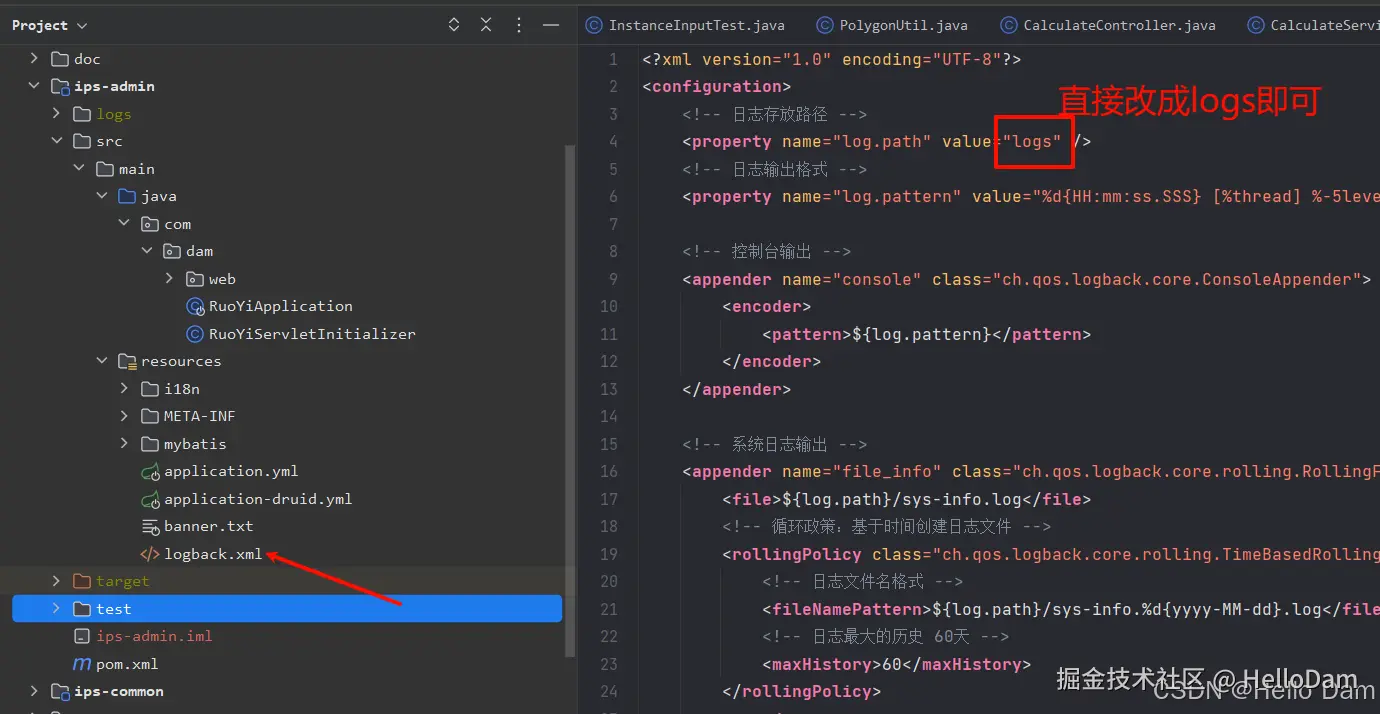
Task: Click the web package icon
Action: point(195,279)
